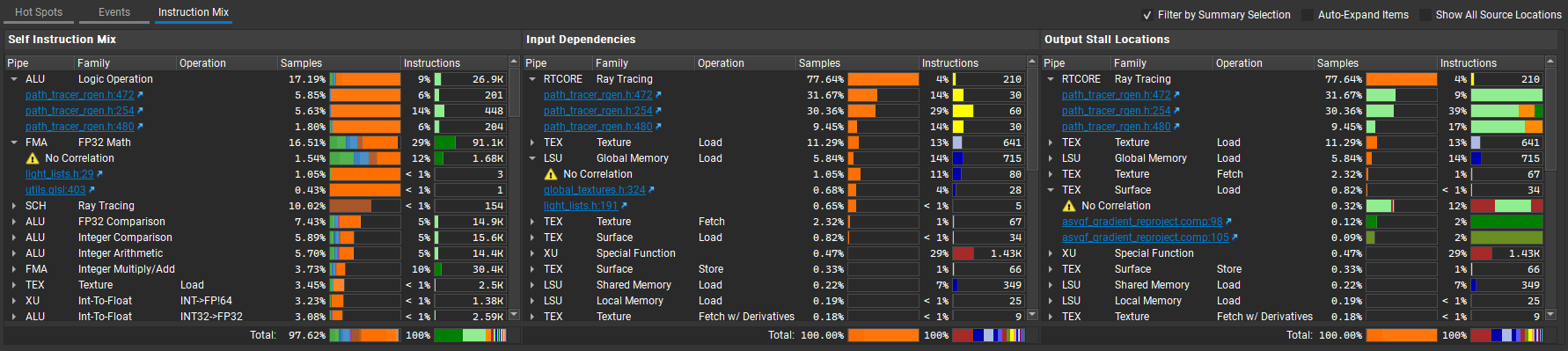Viewport: 1568px width, 351px height.
Task: Click the arrow icon next to global_textures.h:324
Action: [651, 190]
